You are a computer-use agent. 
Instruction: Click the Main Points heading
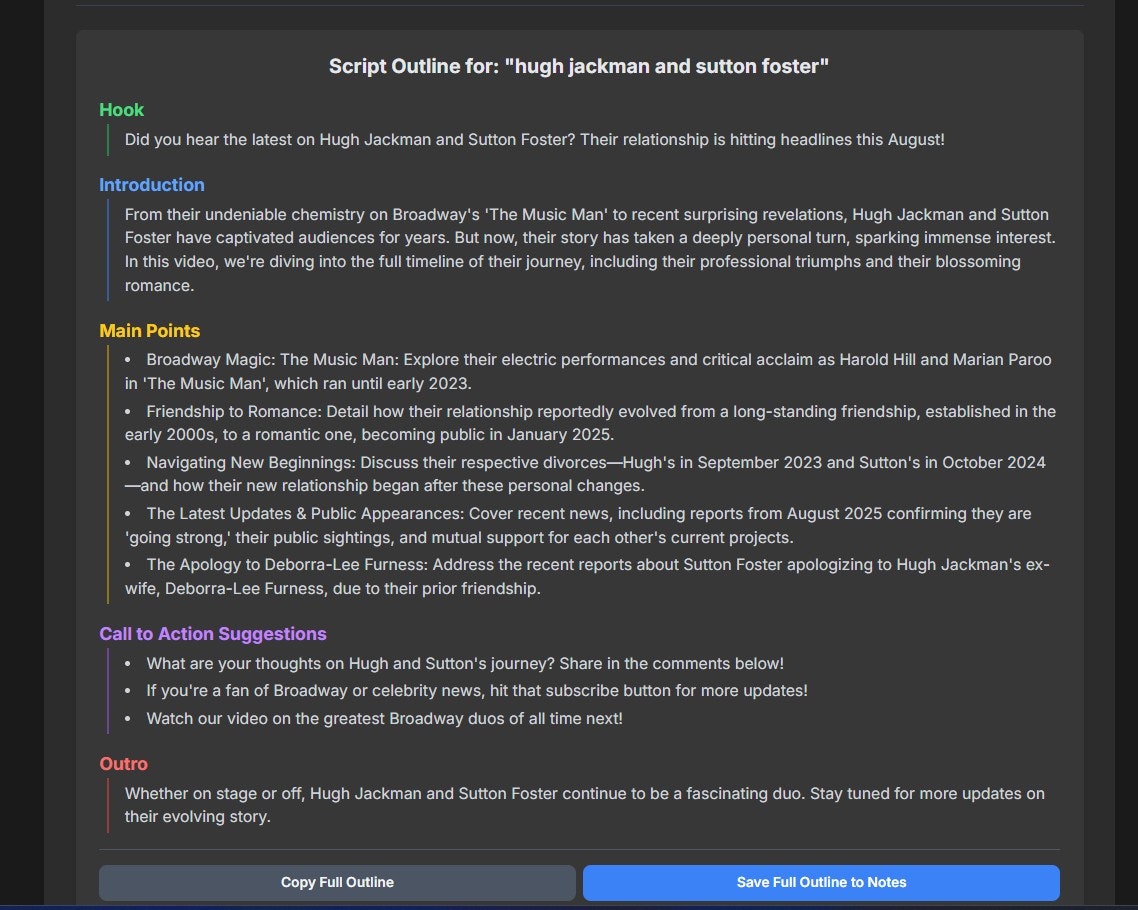point(150,330)
